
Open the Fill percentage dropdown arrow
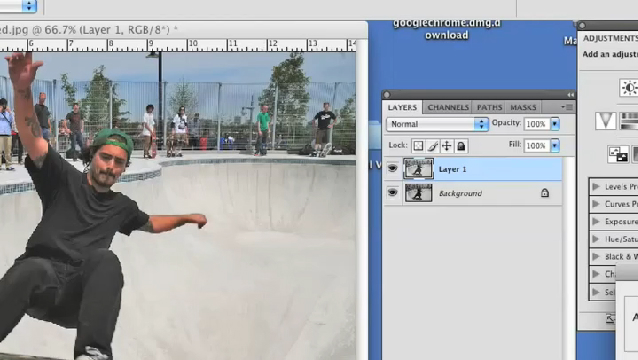[555, 145]
